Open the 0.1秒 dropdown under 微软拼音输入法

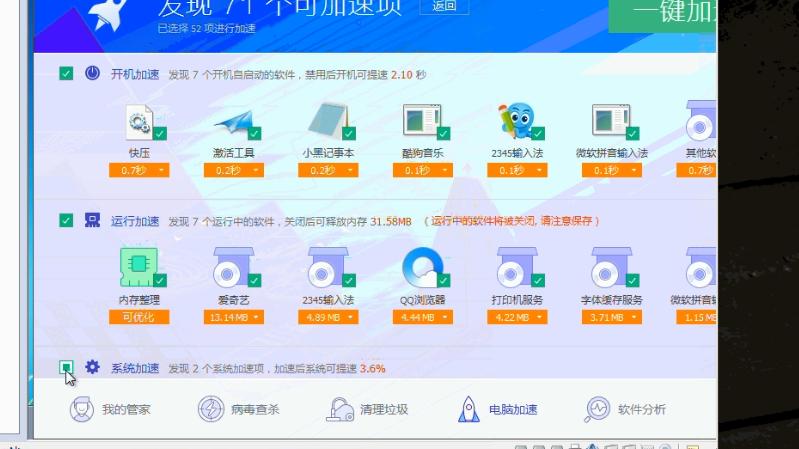[x=612, y=170]
